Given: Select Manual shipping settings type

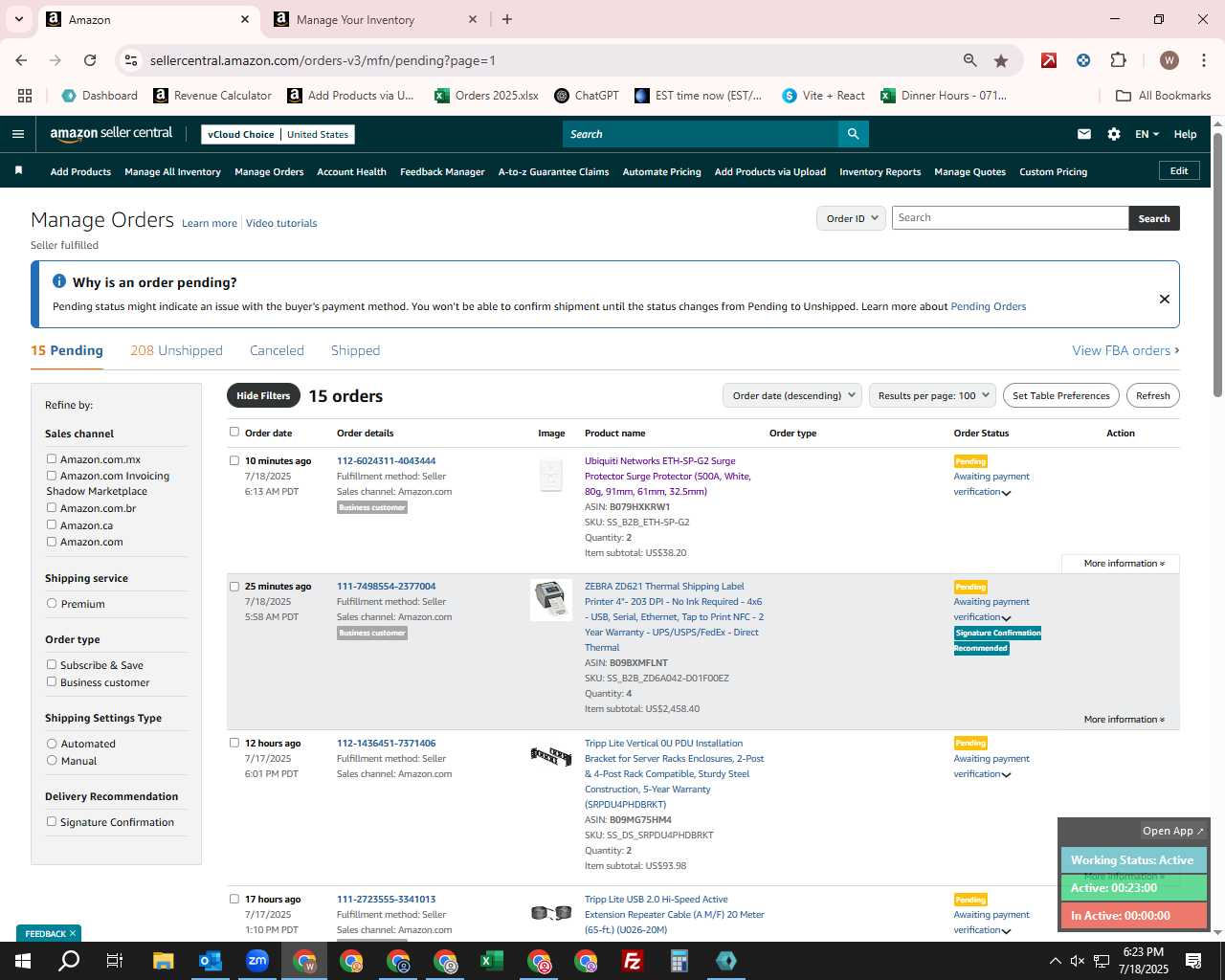Looking at the screenshot, I should pos(52,760).
